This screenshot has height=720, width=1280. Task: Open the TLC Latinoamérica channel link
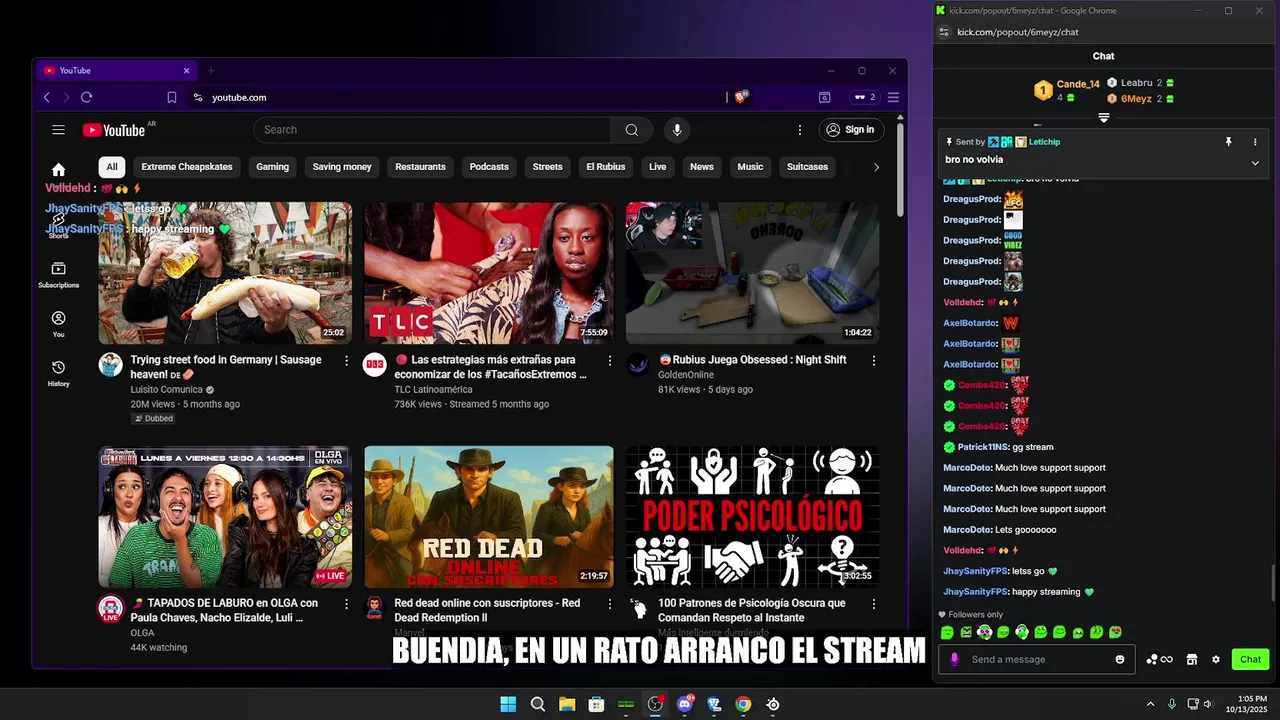click(433, 390)
